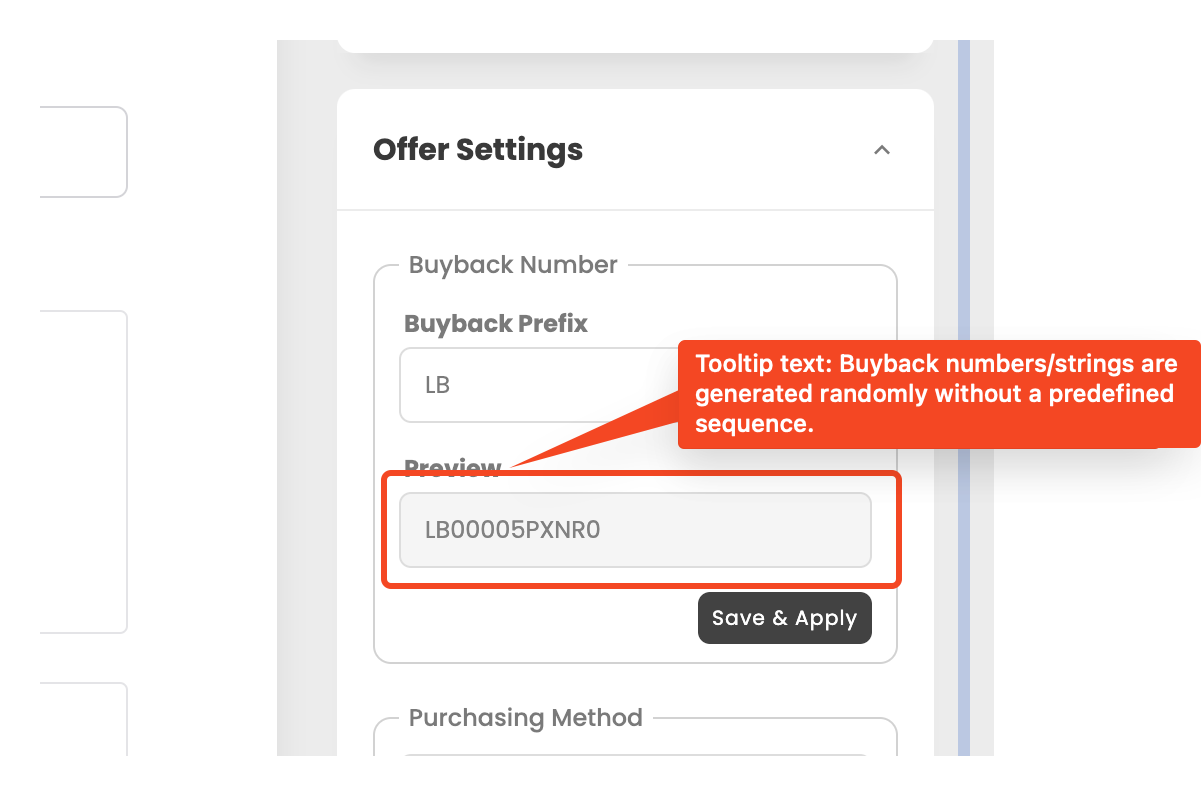Click the small top-left partial card
This screenshot has height=796, width=1201.
84,152
